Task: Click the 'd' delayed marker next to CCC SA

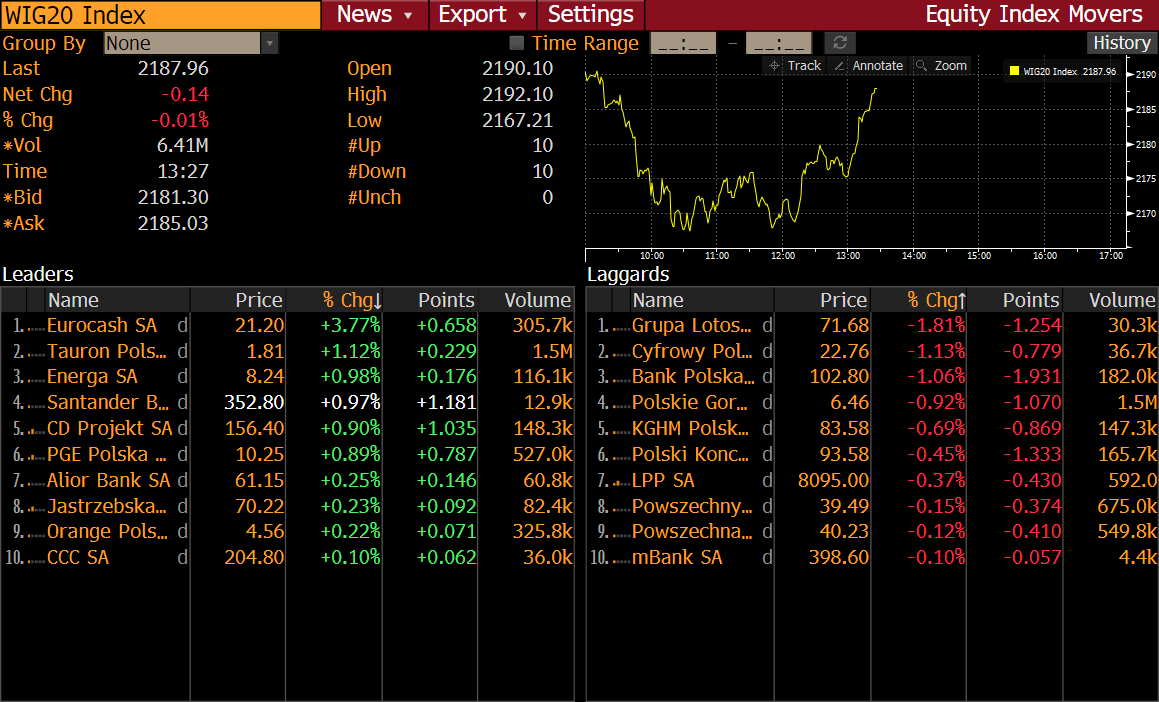Action: 182,558
